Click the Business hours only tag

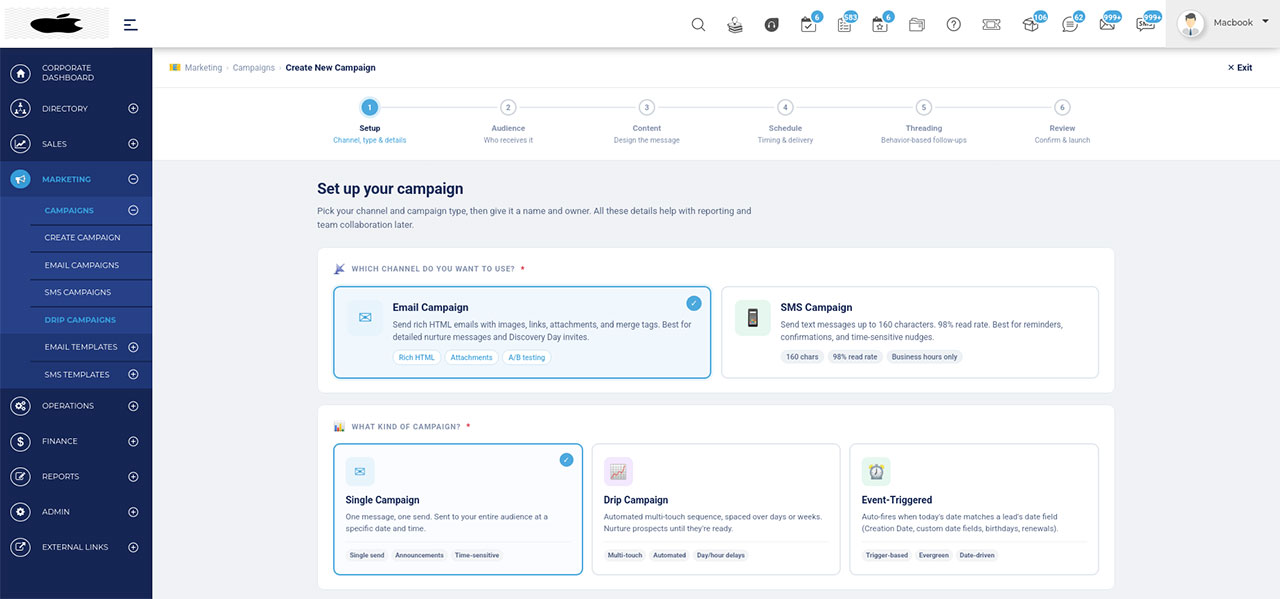coord(924,357)
